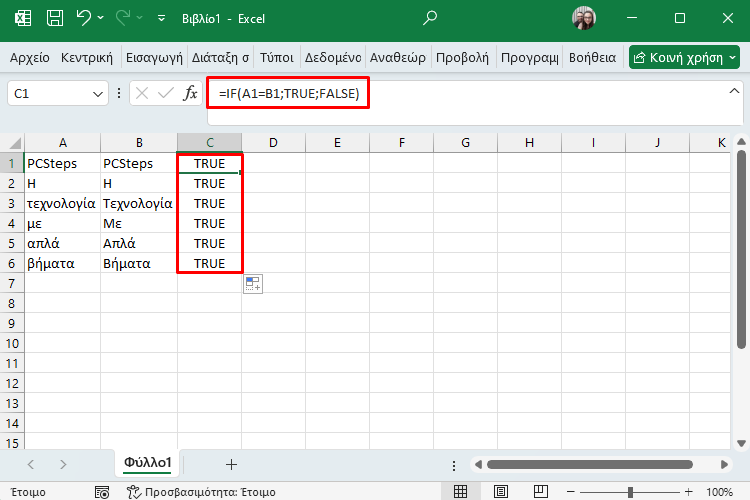The height and width of the screenshot is (500, 750).
Task: Select cell A4 containing με
Action: [x=63, y=223]
